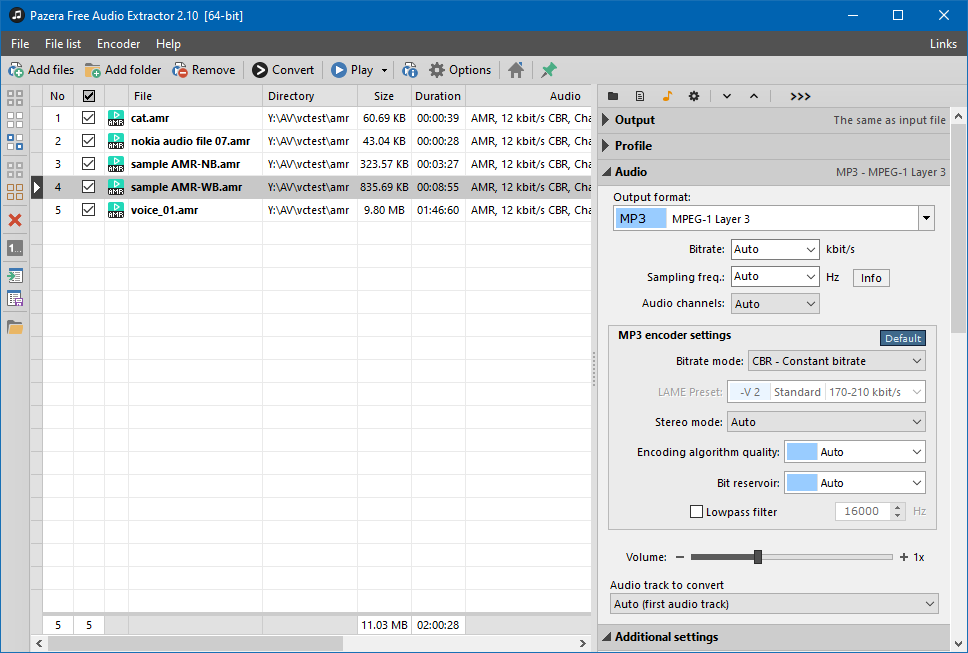Screen dimensions: 968x653
Task: Uncheck sample AMR-WB.amr checkbox
Action: pyautogui.click(x=89, y=186)
